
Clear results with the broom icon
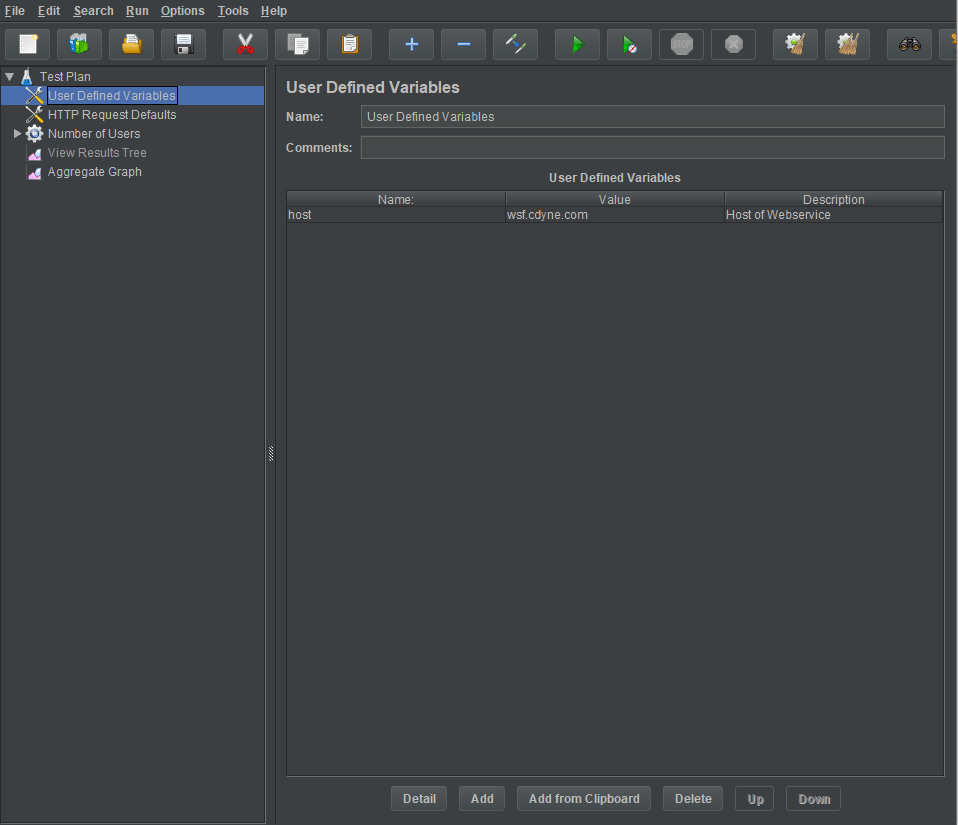795,43
